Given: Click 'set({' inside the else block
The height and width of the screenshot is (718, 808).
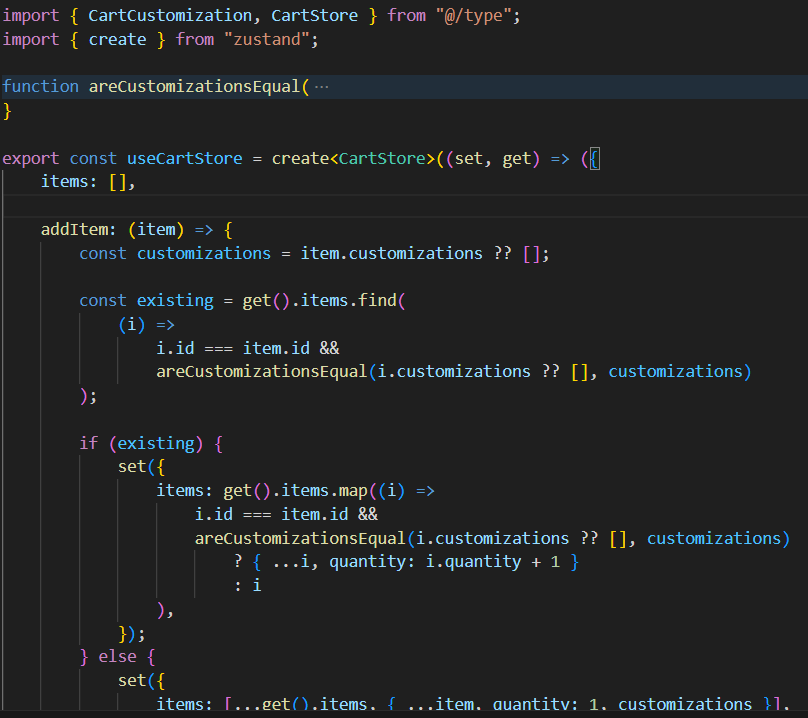Looking at the screenshot, I should pyautogui.click(x=141, y=680).
